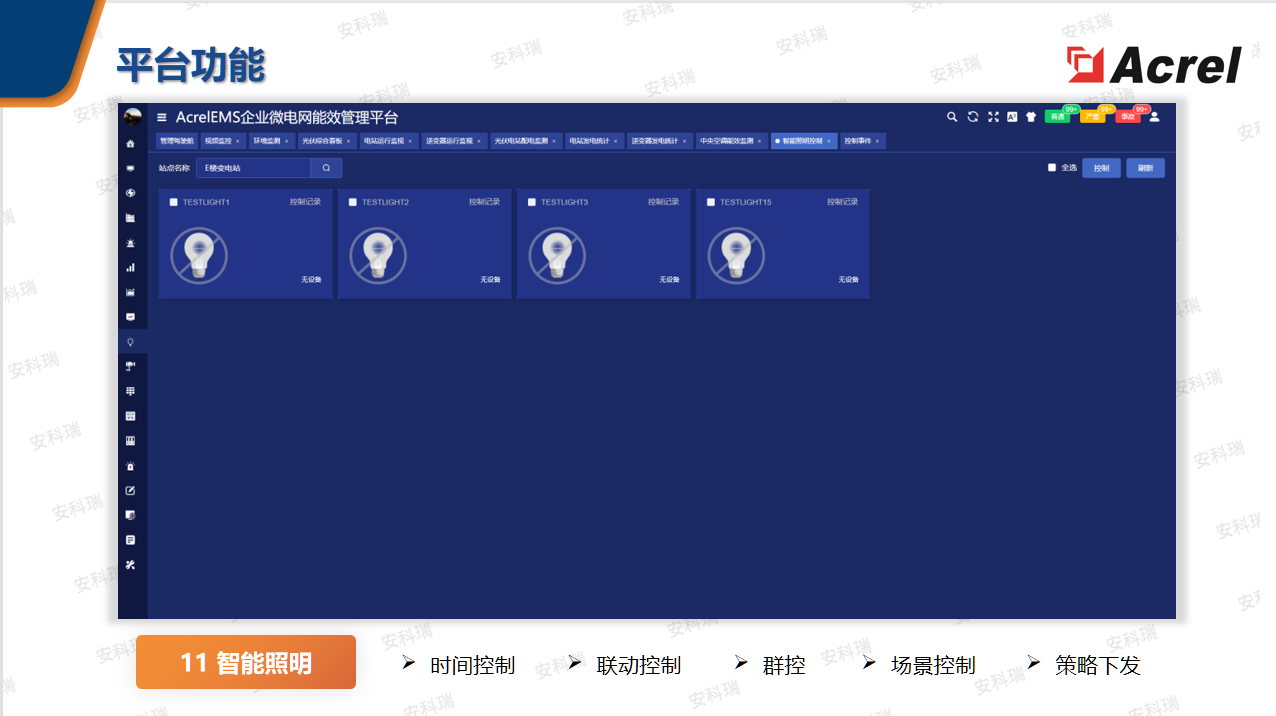Open 控制记录 for TESTLIGHT2
Screen dimensions: 1276x716
(484, 202)
